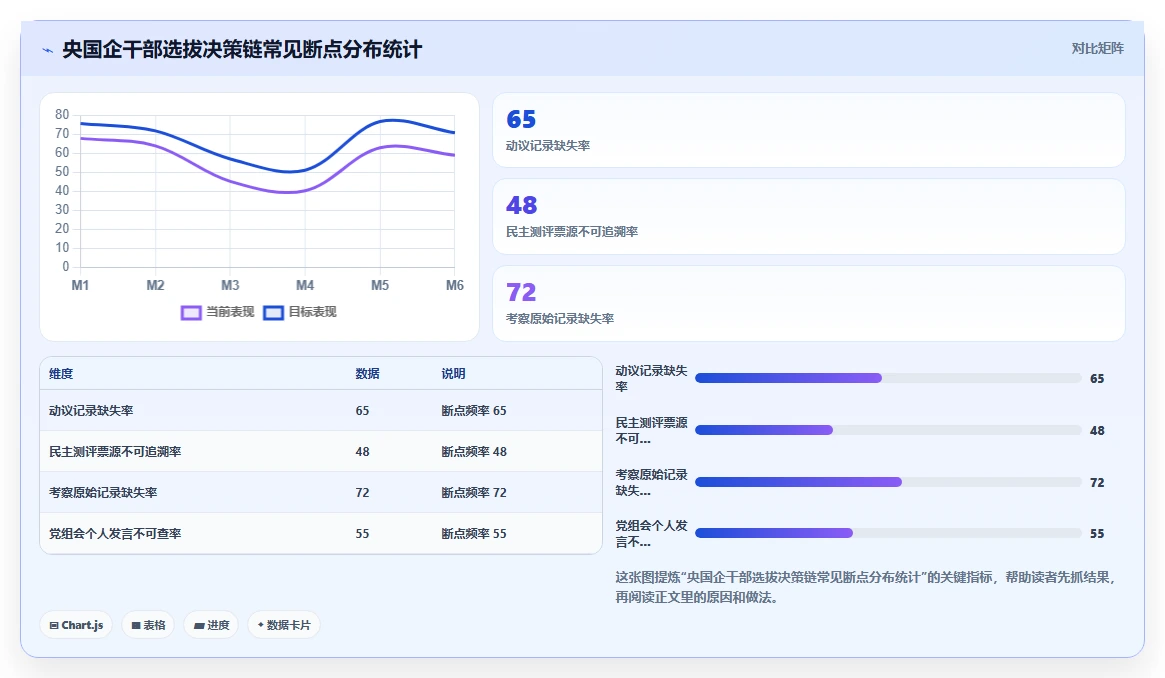The height and width of the screenshot is (678, 1165).
Task: Select the 党组会个人发言不可查率 table row
Action: pyautogui.click(x=321, y=533)
